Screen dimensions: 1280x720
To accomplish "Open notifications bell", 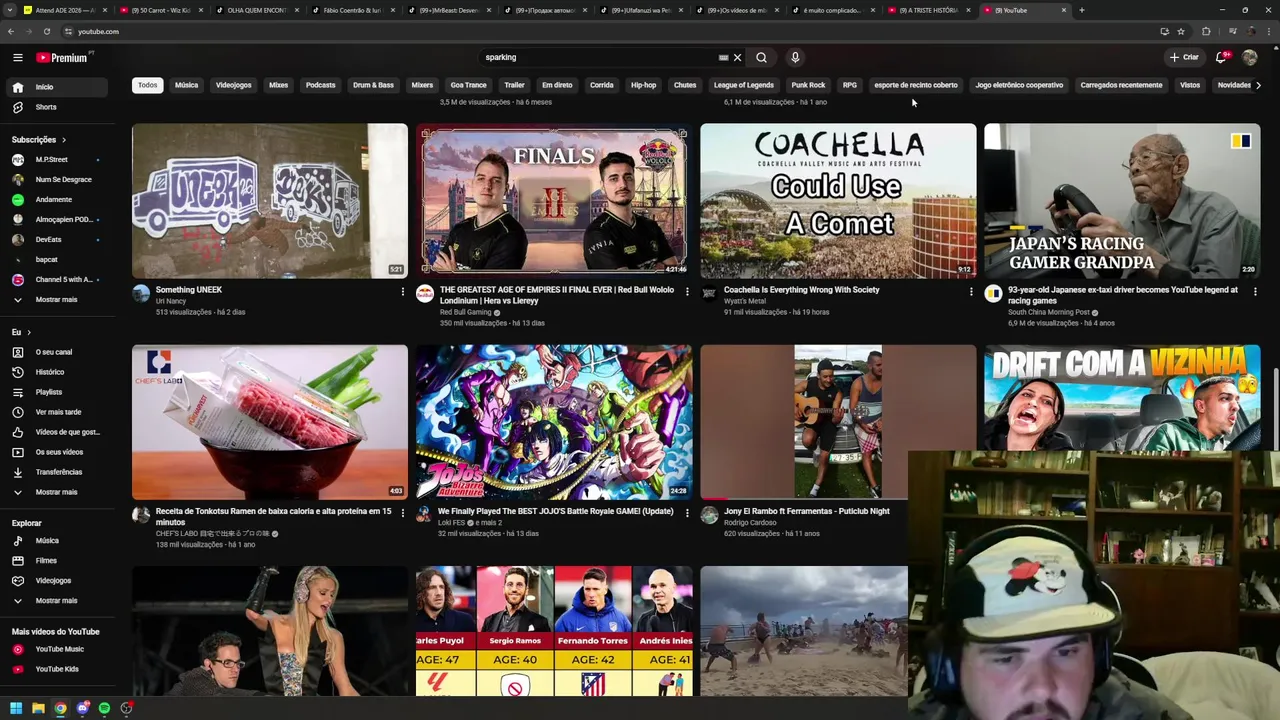I will pyautogui.click(x=1221, y=58).
